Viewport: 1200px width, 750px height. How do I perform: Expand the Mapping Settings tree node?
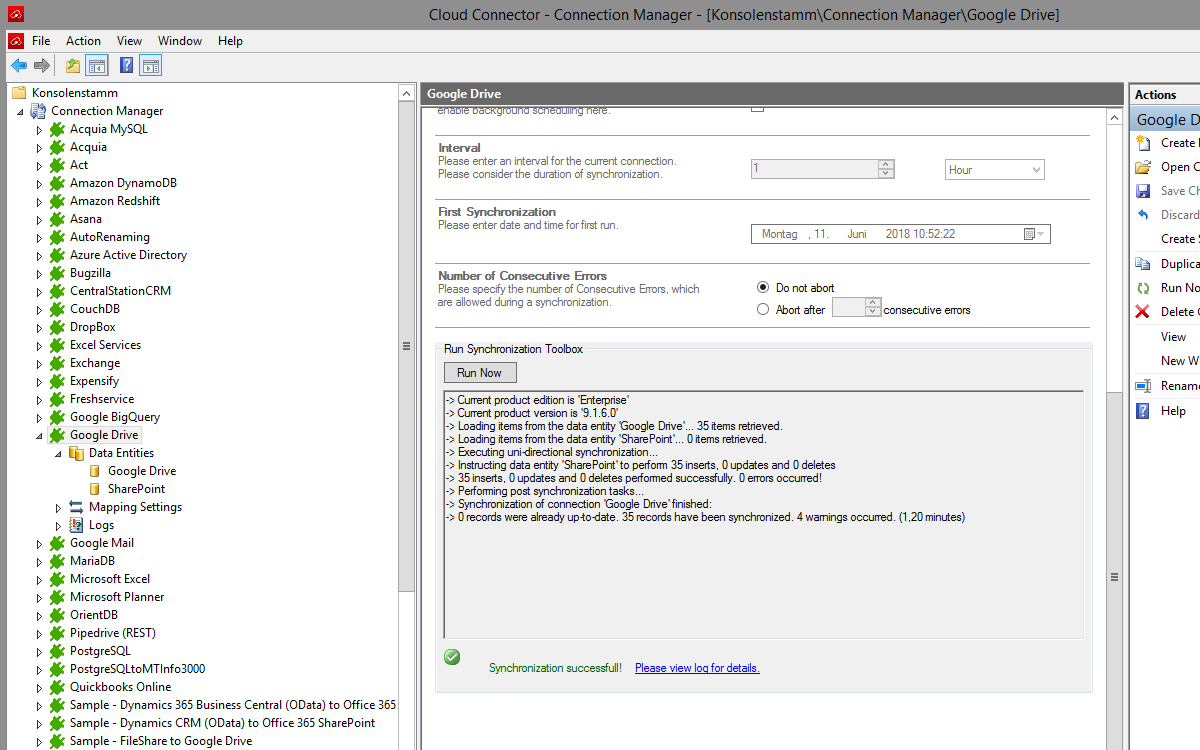pyautogui.click(x=59, y=508)
